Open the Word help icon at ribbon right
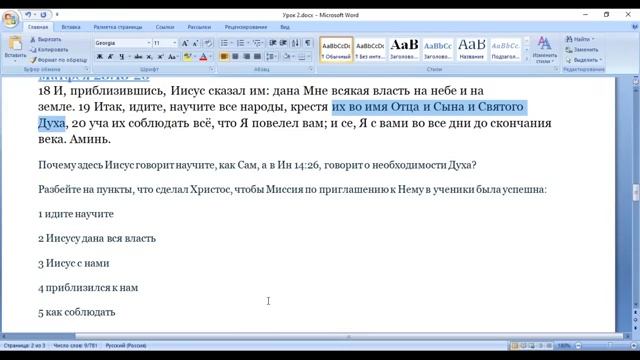The image size is (640, 360). pos(635,27)
